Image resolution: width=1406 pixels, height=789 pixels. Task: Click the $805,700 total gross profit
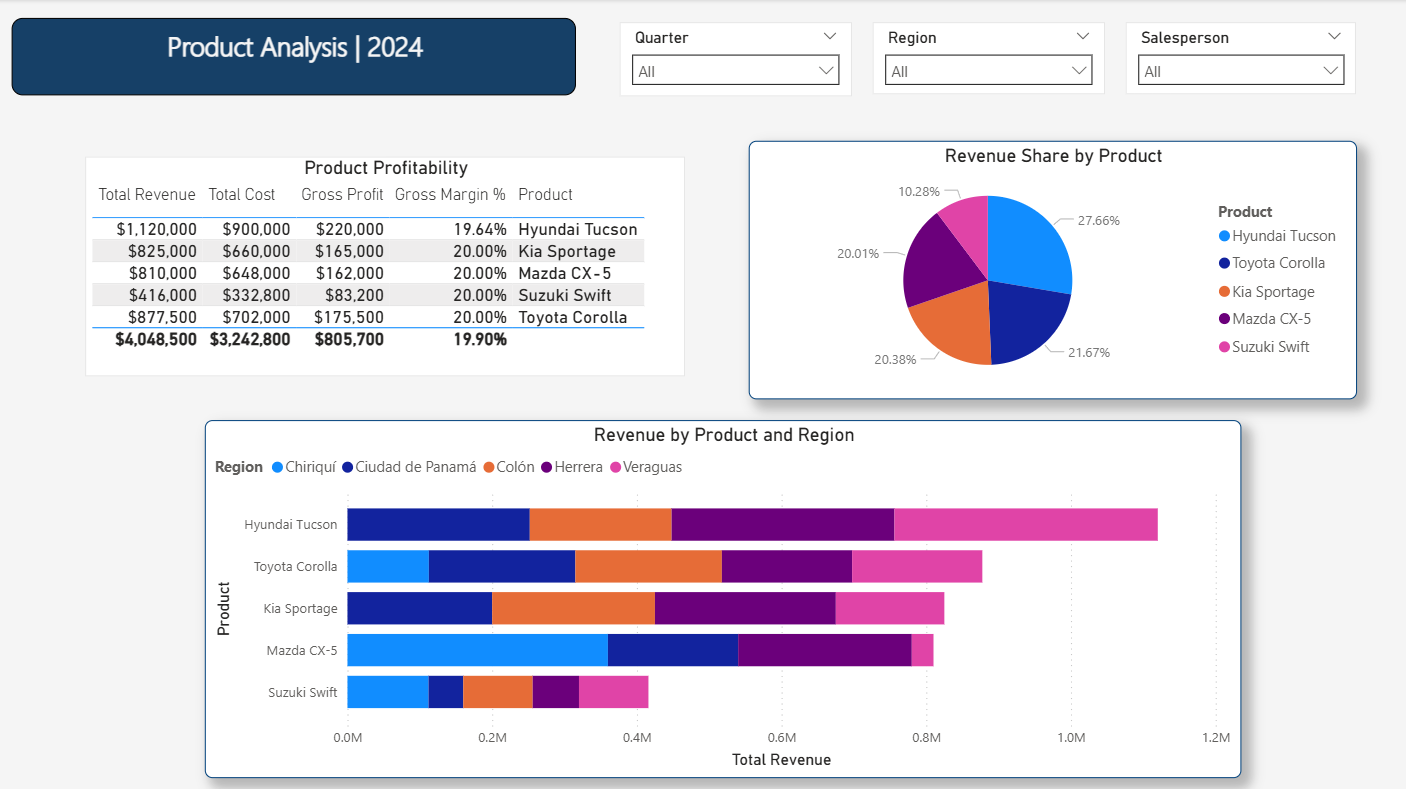349,339
